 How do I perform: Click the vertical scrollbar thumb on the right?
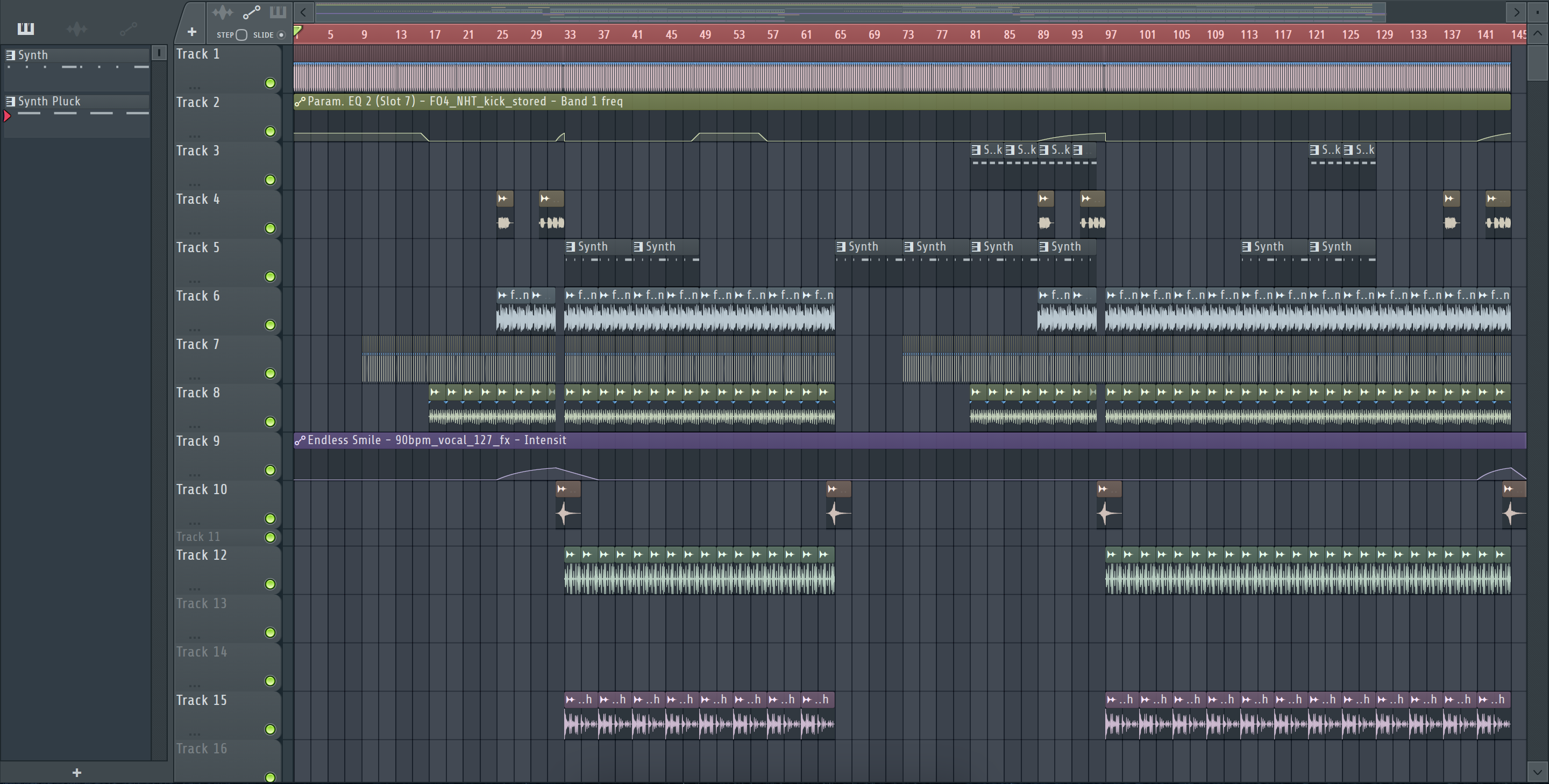(x=1538, y=62)
